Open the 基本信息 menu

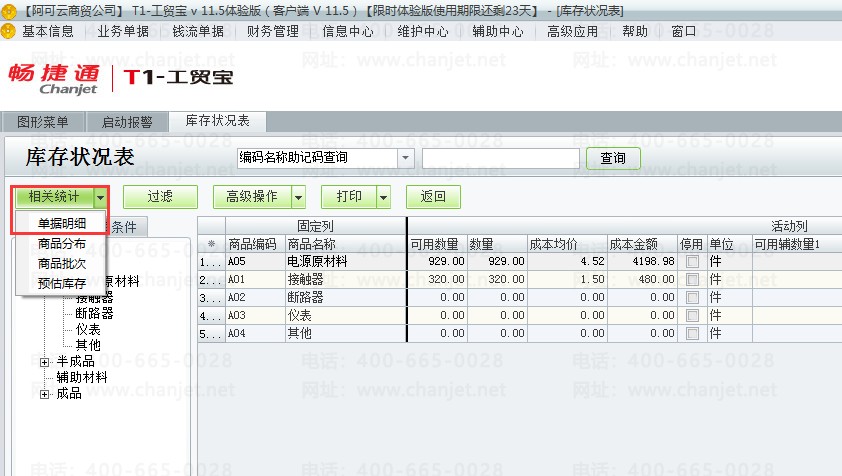tap(48, 31)
